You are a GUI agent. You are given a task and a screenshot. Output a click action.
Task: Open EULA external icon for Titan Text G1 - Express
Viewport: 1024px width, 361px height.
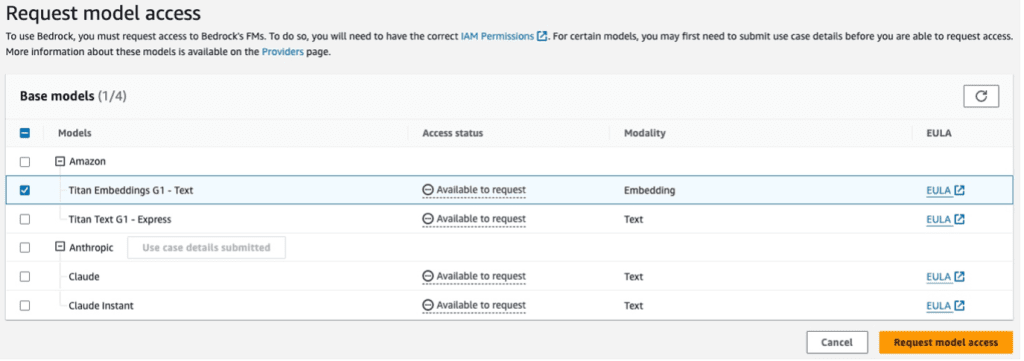[x=959, y=219]
